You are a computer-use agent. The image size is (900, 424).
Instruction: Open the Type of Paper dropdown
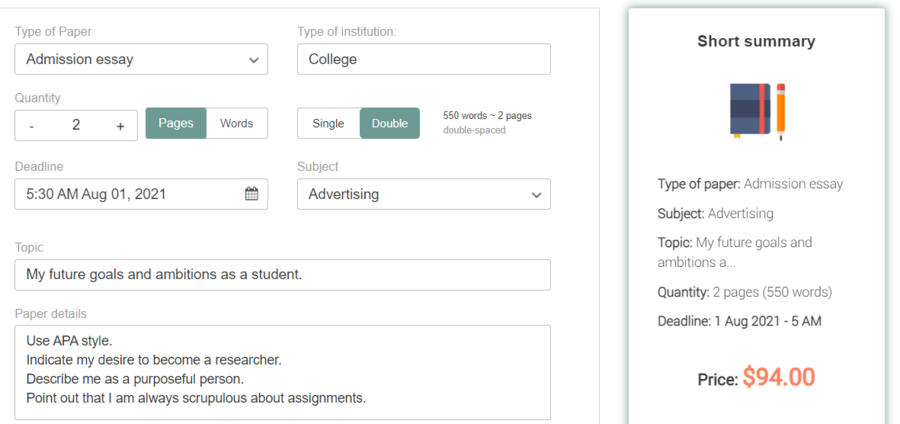coord(141,59)
